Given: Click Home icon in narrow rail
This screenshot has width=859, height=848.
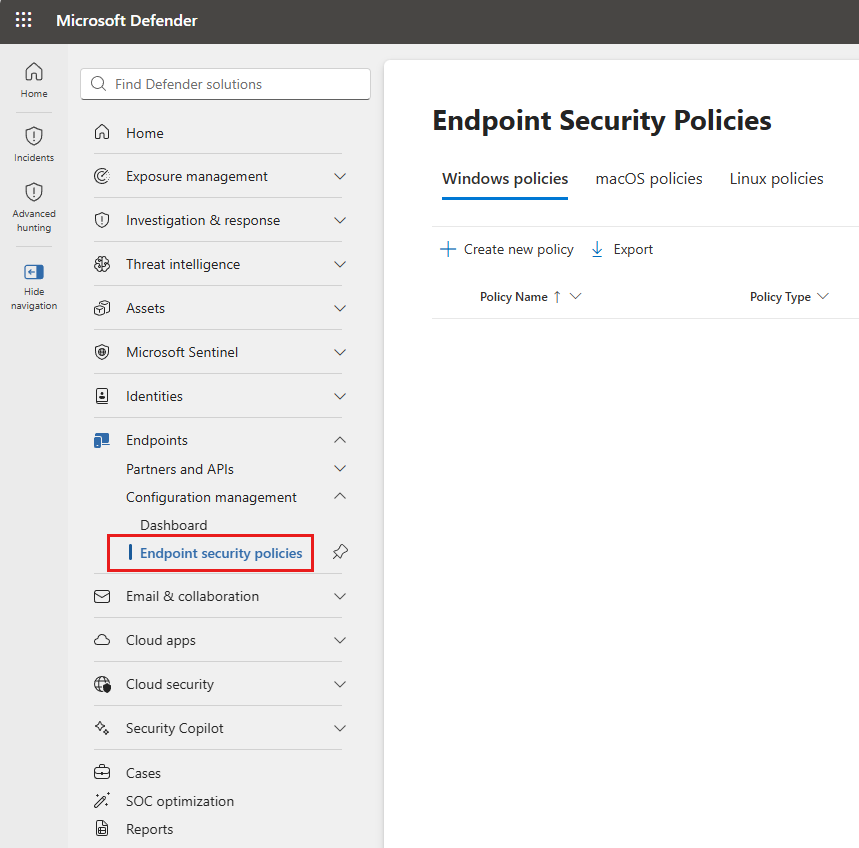Looking at the screenshot, I should [x=34, y=72].
